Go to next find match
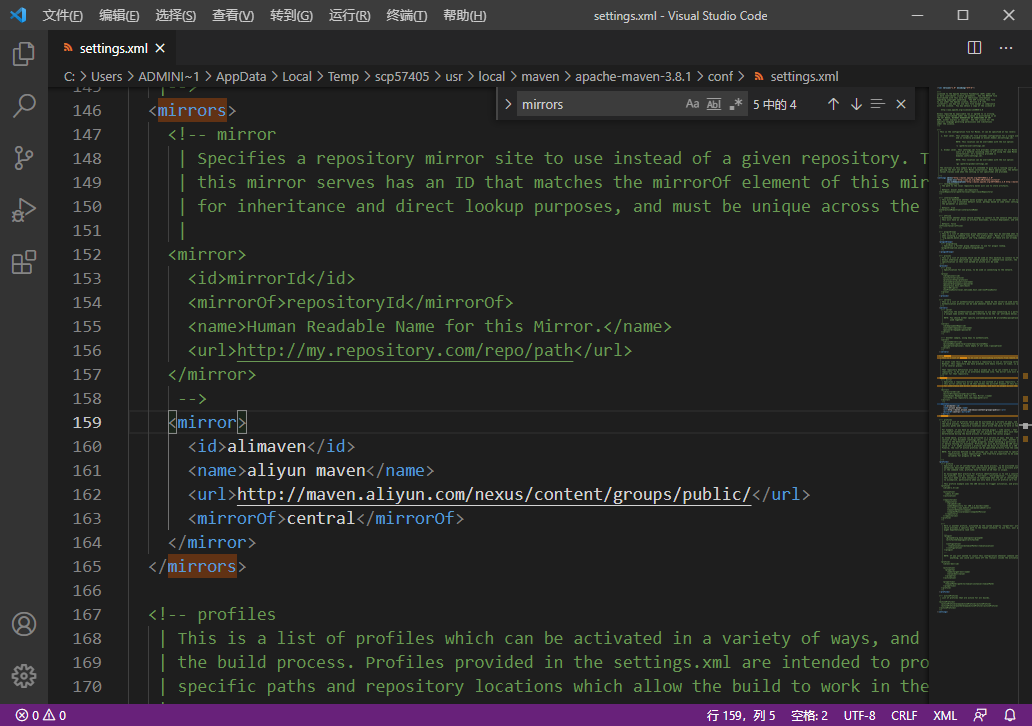The height and width of the screenshot is (726, 1032). pos(856,104)
